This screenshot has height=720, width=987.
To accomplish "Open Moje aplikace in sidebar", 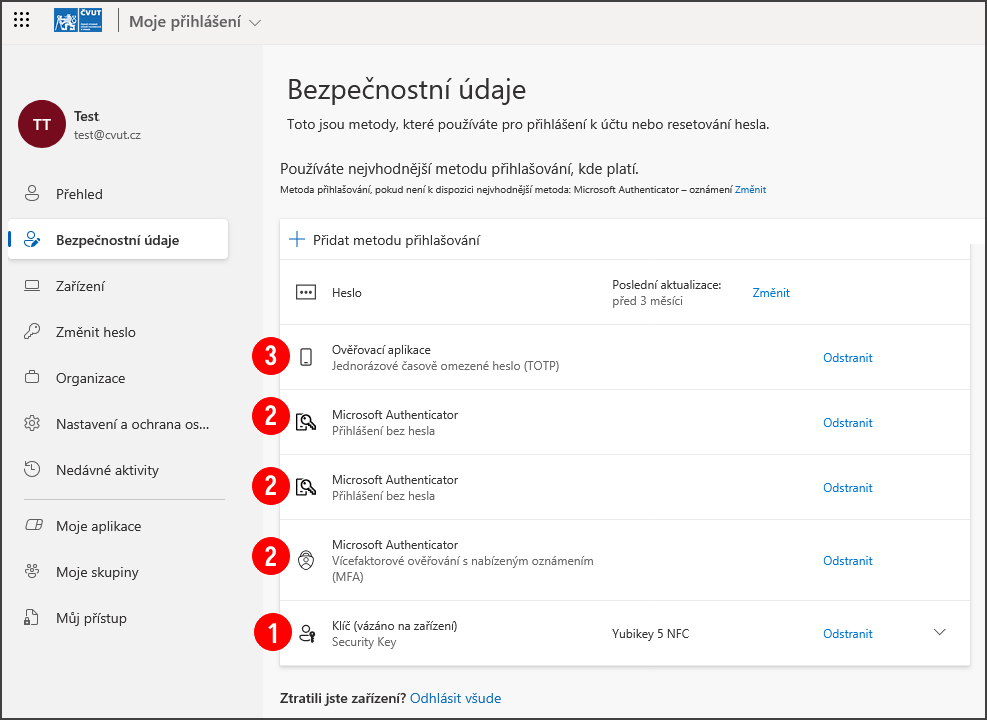I will point(98,526).
